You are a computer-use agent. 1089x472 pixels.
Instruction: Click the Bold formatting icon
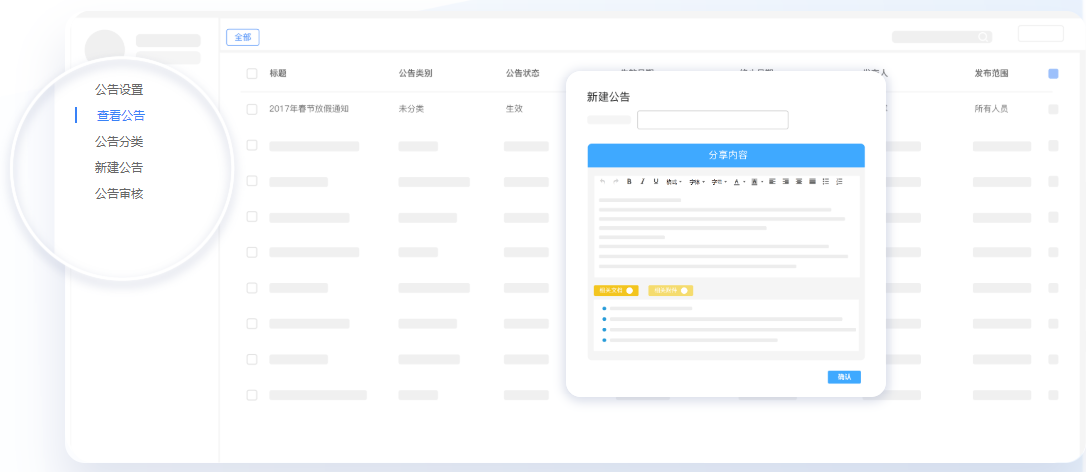click(629, 181)
